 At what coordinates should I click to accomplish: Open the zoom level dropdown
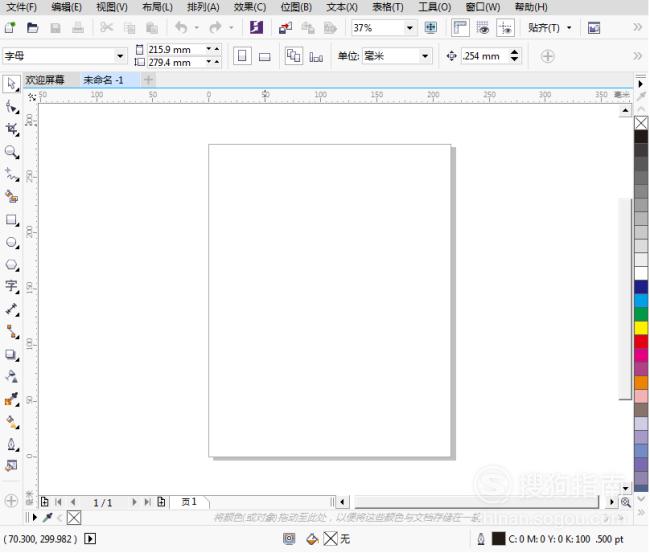(410, 28)
